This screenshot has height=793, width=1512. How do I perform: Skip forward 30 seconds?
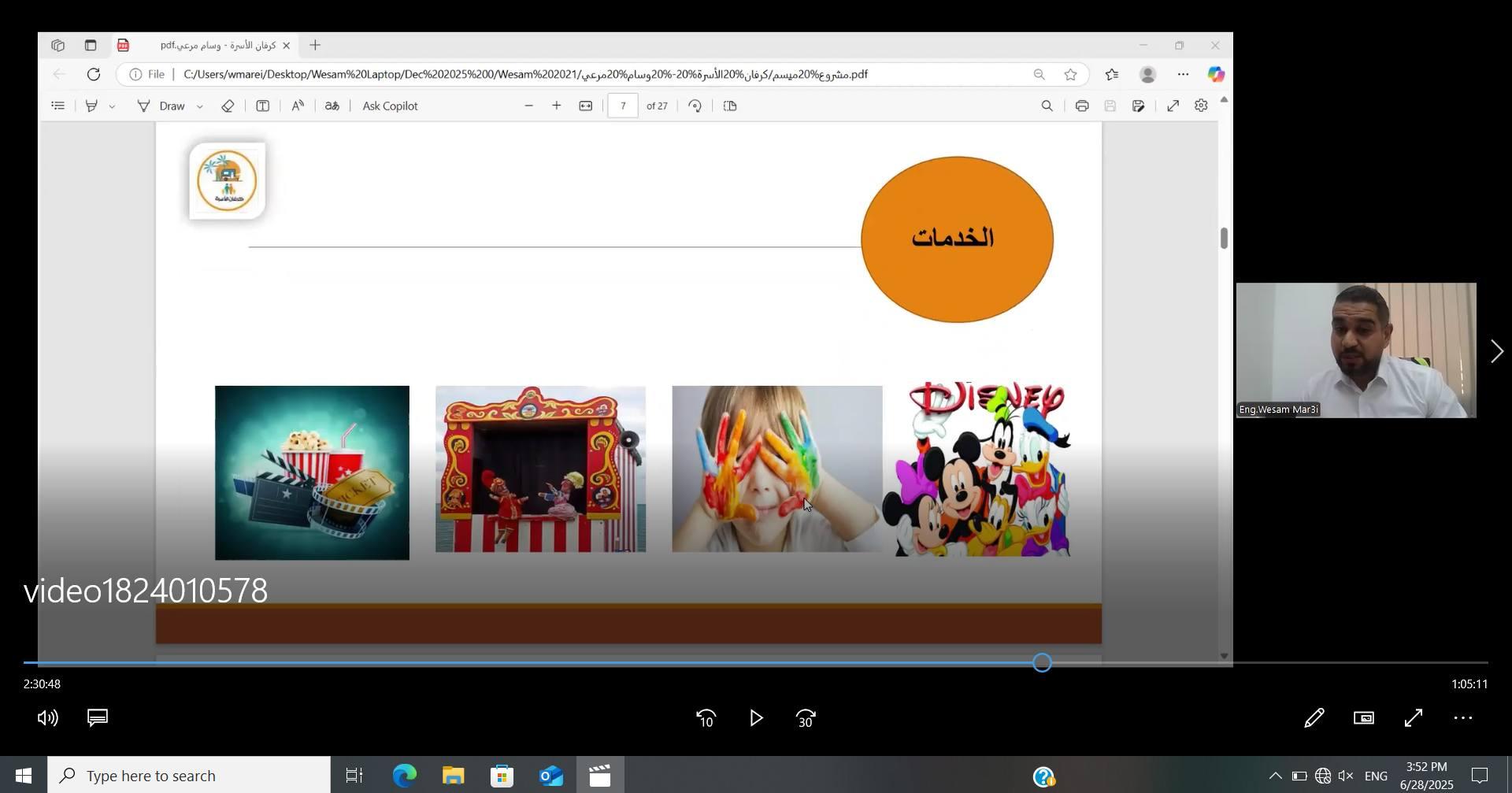(x=806, y=718)
